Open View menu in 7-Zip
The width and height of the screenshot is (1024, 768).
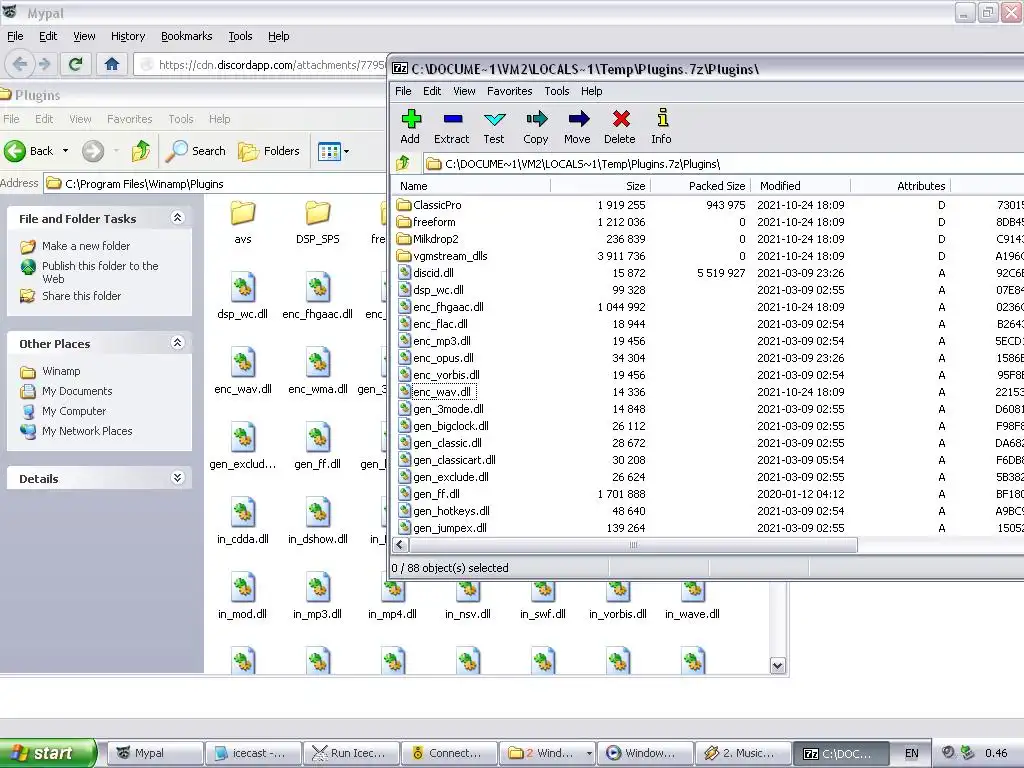[x=464, y=91]
